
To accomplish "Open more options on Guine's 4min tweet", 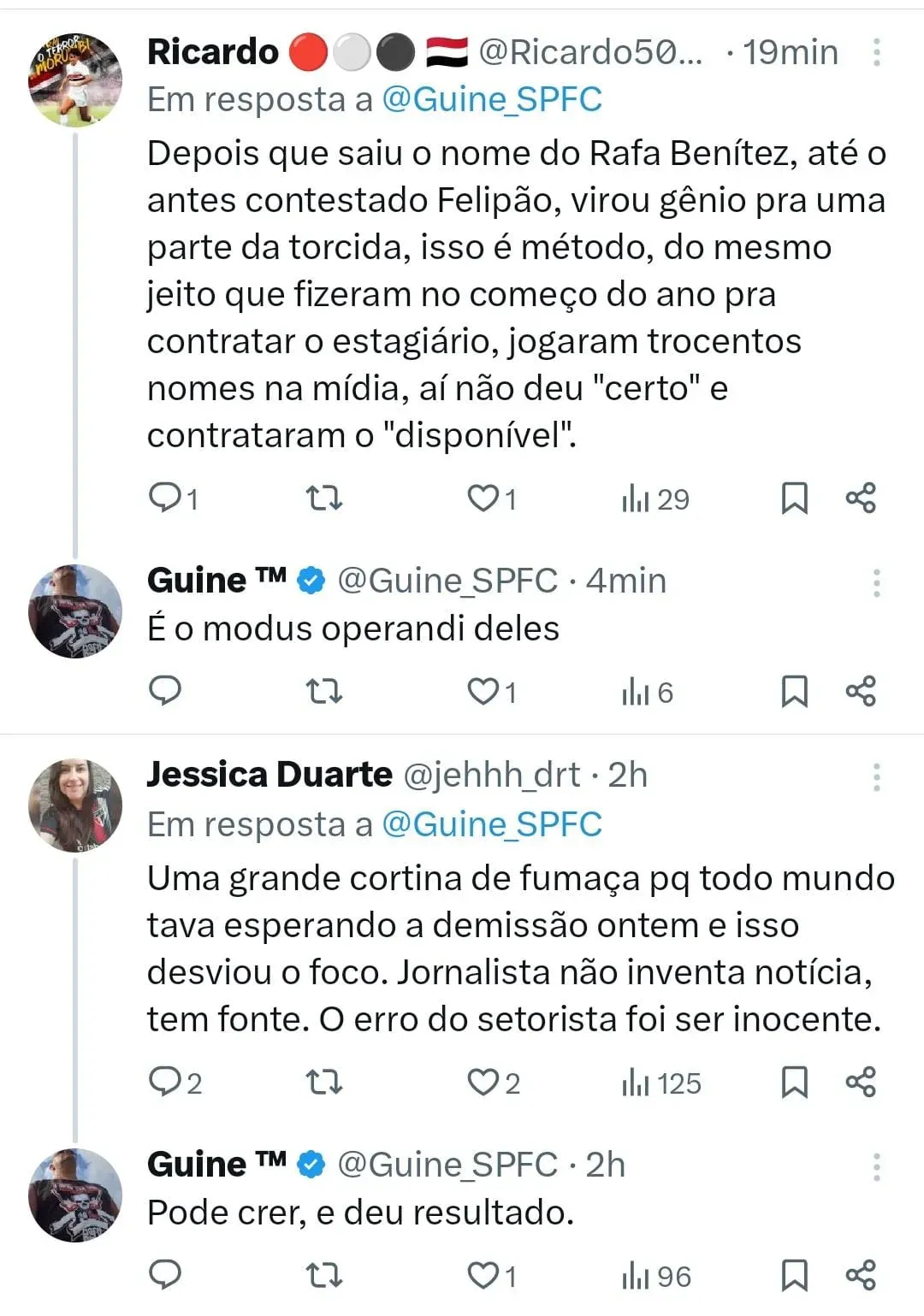I will point(876,582).
